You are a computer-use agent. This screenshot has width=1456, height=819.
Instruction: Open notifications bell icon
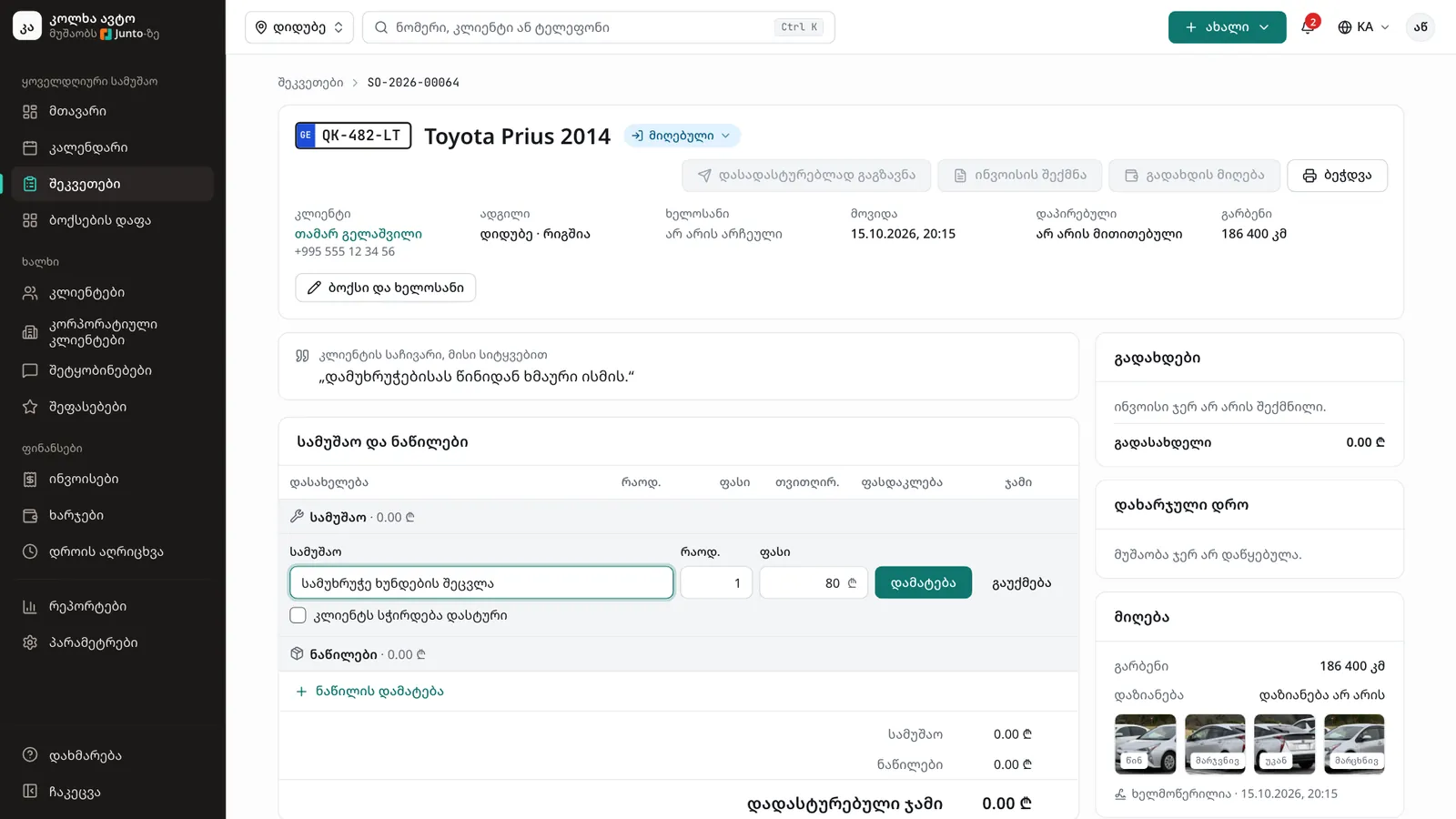pyautogui.click(x=1308, y=27)
